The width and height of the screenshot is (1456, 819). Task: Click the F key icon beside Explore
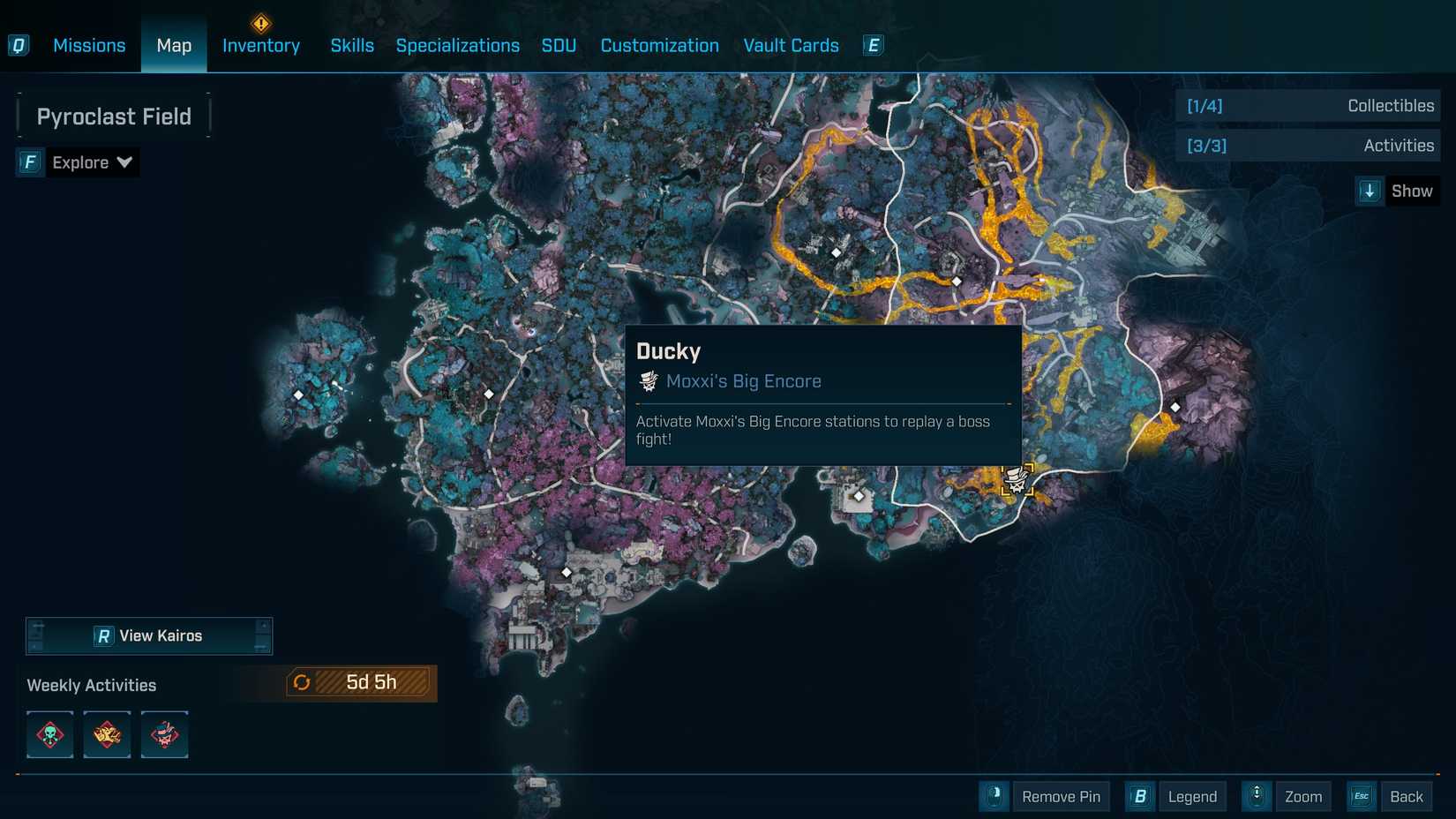[30, 162]
